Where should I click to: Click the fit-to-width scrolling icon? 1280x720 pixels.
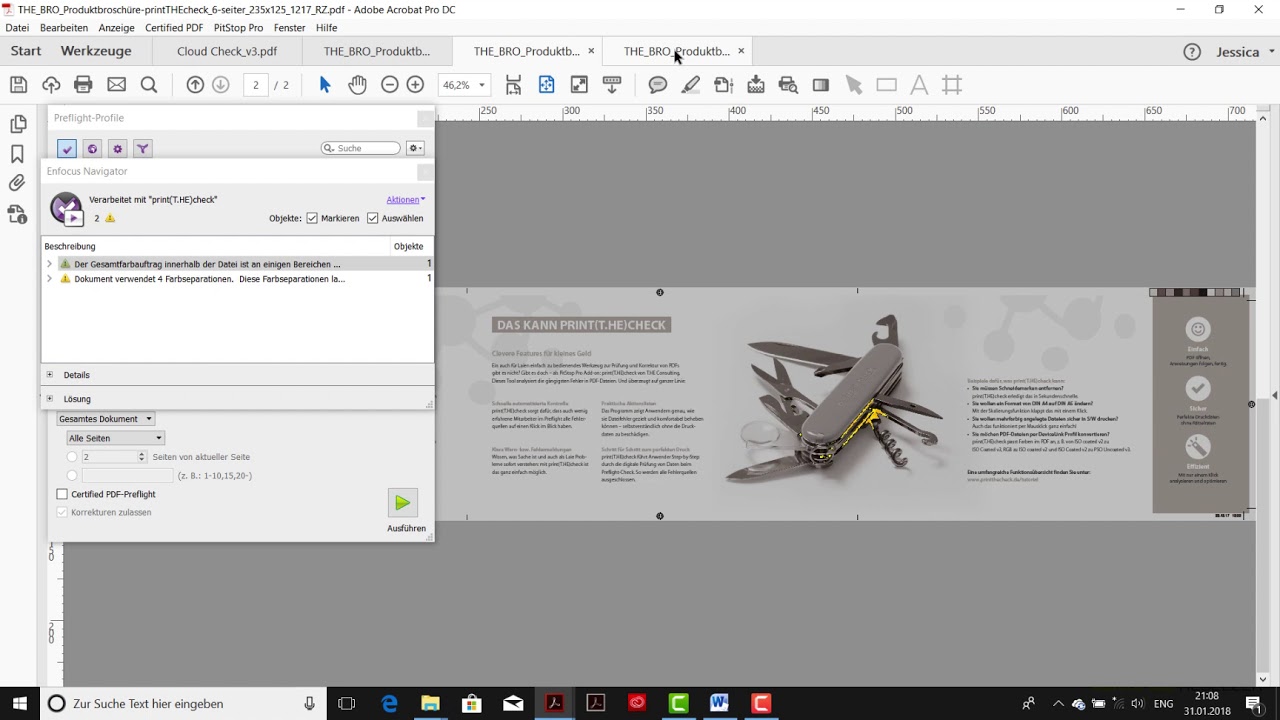coord(514,85)
